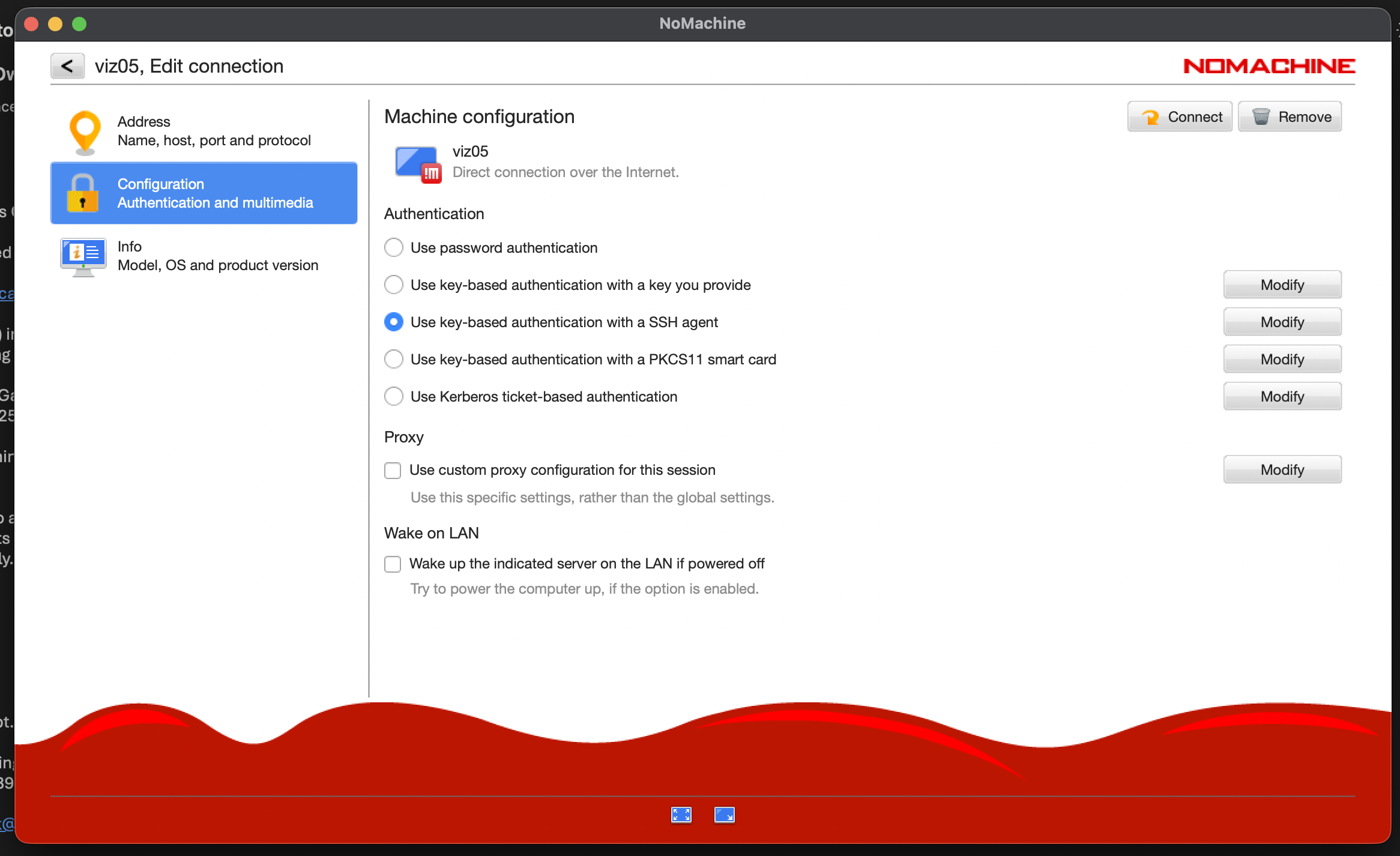This screenshot has height=856, width=1400.
Task: Enable custom proxy configuration checkbox
Action: point(393,470)
